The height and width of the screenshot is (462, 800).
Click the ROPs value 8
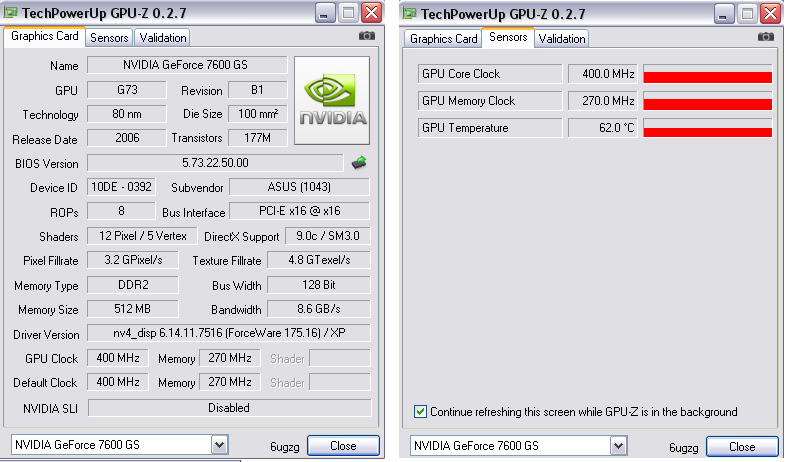(x=121, y=211)
